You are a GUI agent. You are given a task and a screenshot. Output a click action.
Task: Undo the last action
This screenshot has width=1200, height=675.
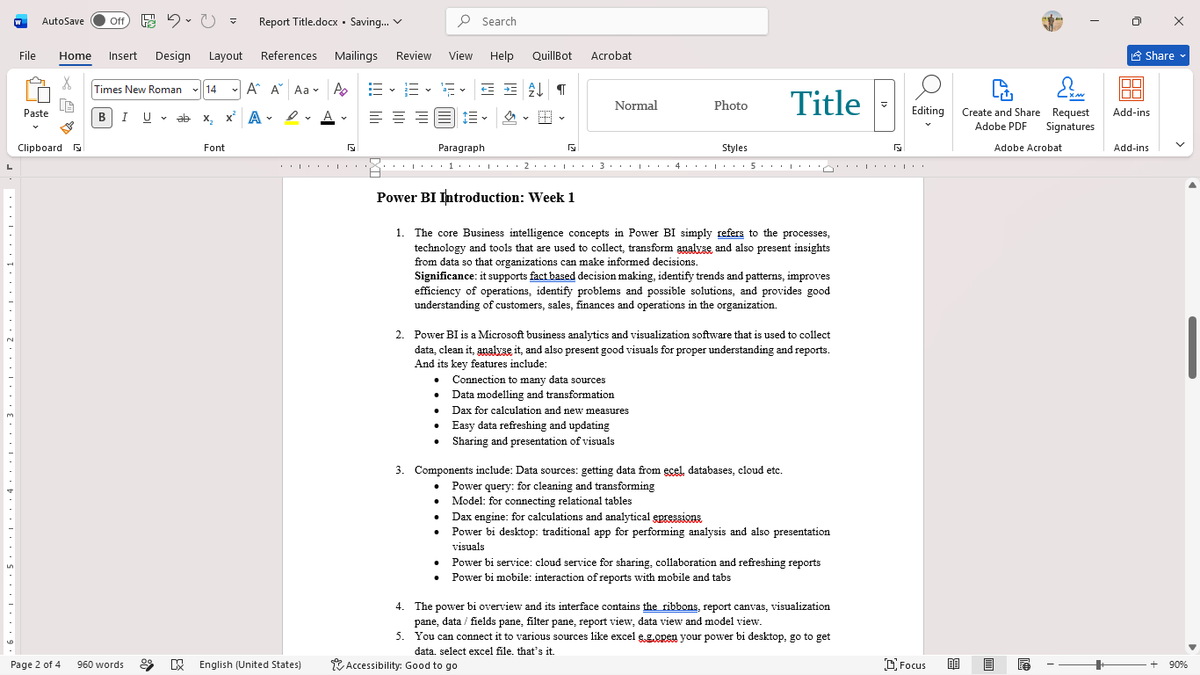click(172, 21)
